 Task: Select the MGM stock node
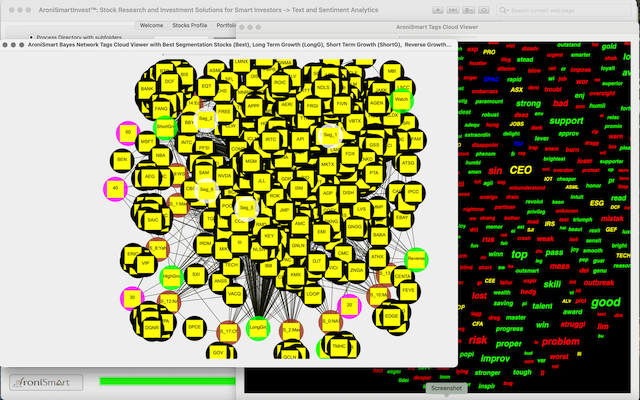[x=251, y=162]
